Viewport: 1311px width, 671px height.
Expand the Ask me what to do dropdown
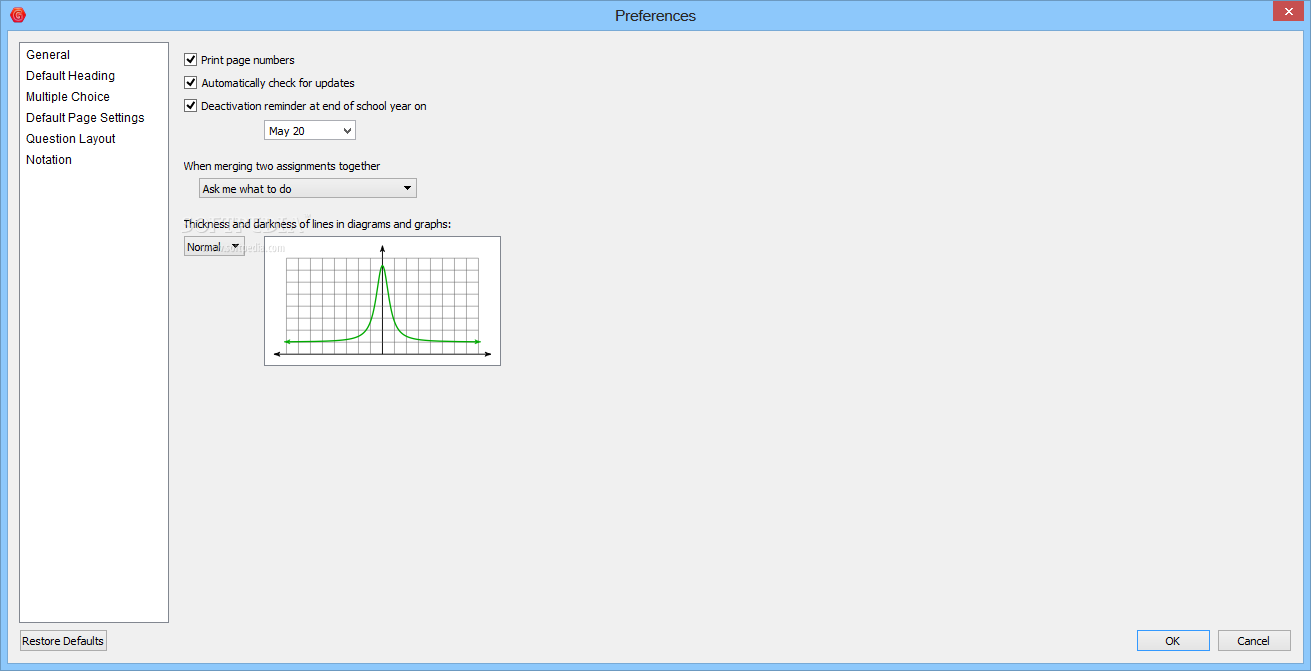tap(308, 188)
